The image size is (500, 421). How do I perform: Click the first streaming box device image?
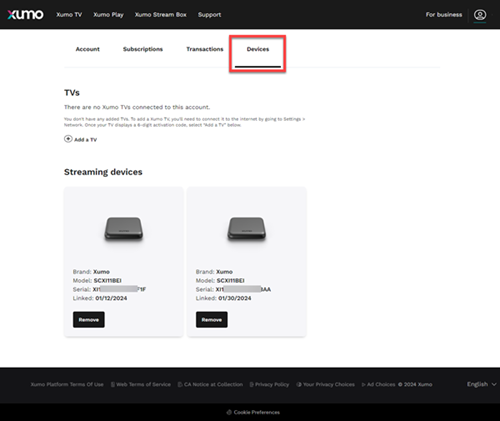coord(124,228)
